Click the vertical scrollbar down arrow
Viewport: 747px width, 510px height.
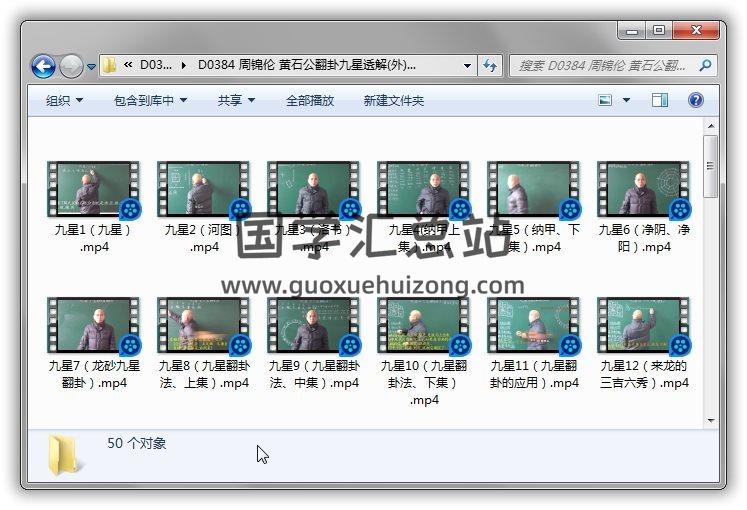(x=710, y=421)
